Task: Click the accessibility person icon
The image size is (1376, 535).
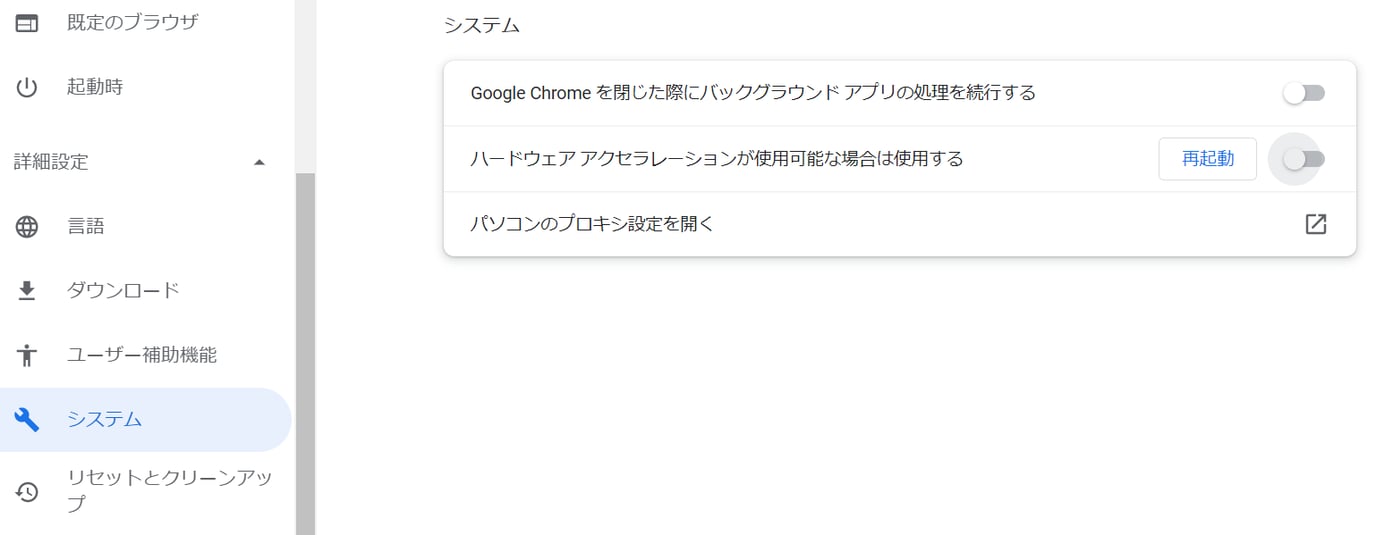Action: pos(27,355)
